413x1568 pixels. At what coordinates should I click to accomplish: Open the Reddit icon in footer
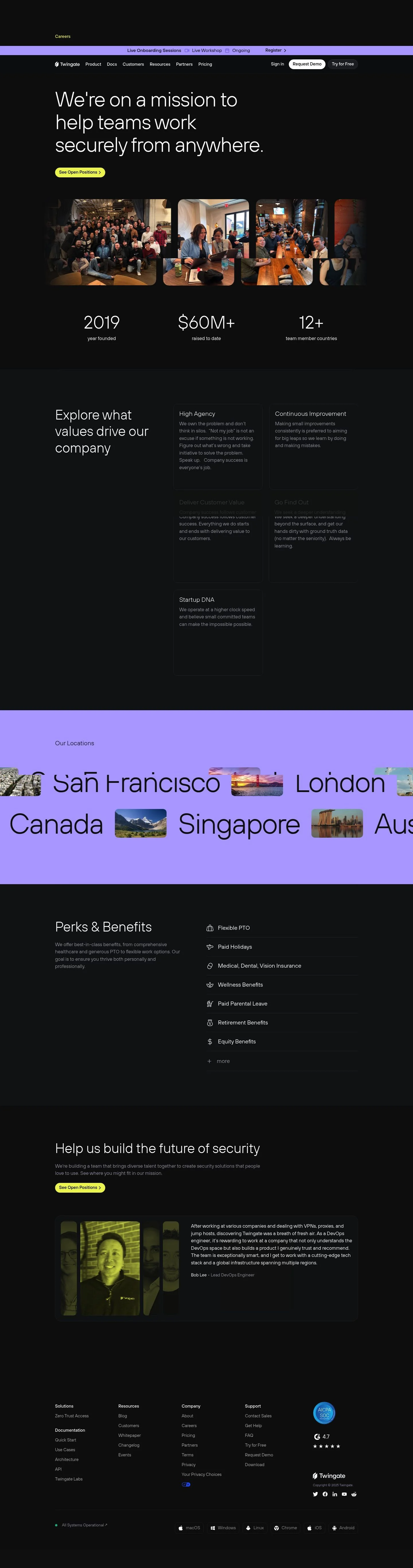coord(353,1494)
